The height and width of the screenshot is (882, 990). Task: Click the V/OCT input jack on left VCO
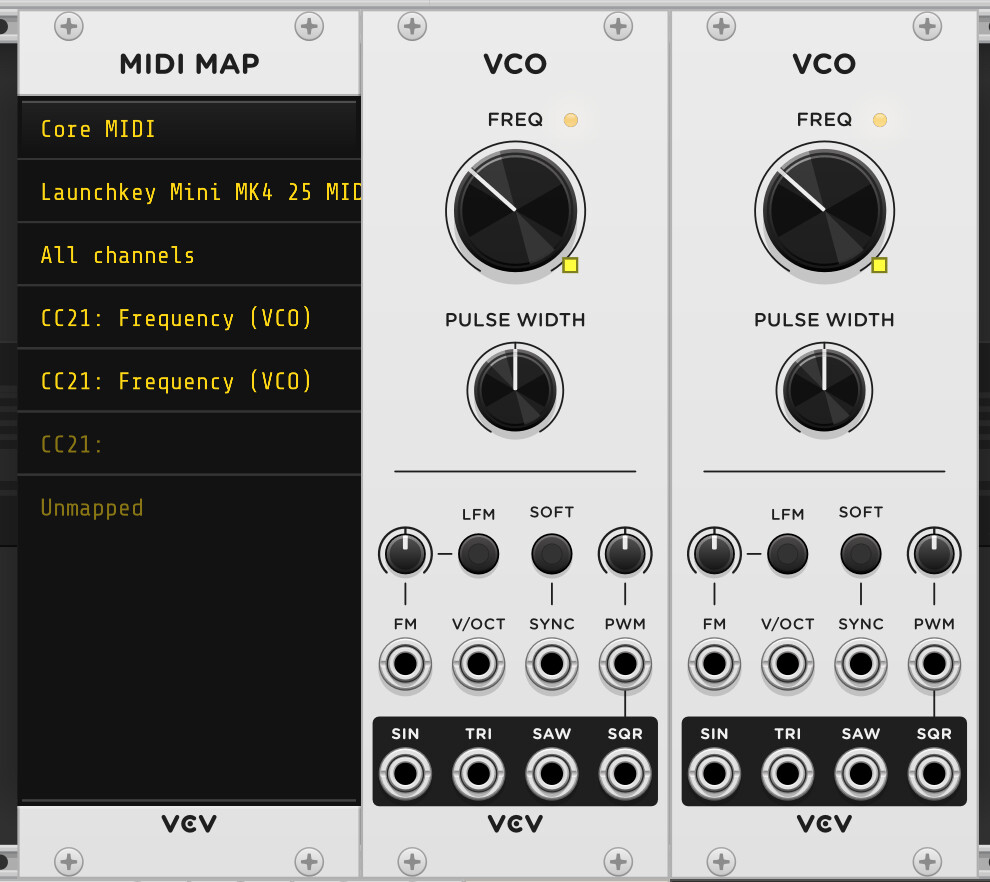[x=479, y=664]
